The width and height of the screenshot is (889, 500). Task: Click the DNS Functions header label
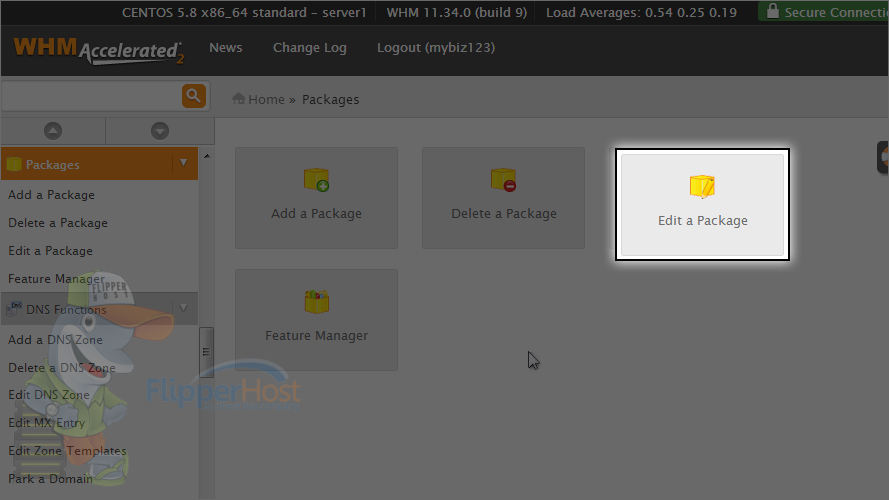(x=66, y=310)
